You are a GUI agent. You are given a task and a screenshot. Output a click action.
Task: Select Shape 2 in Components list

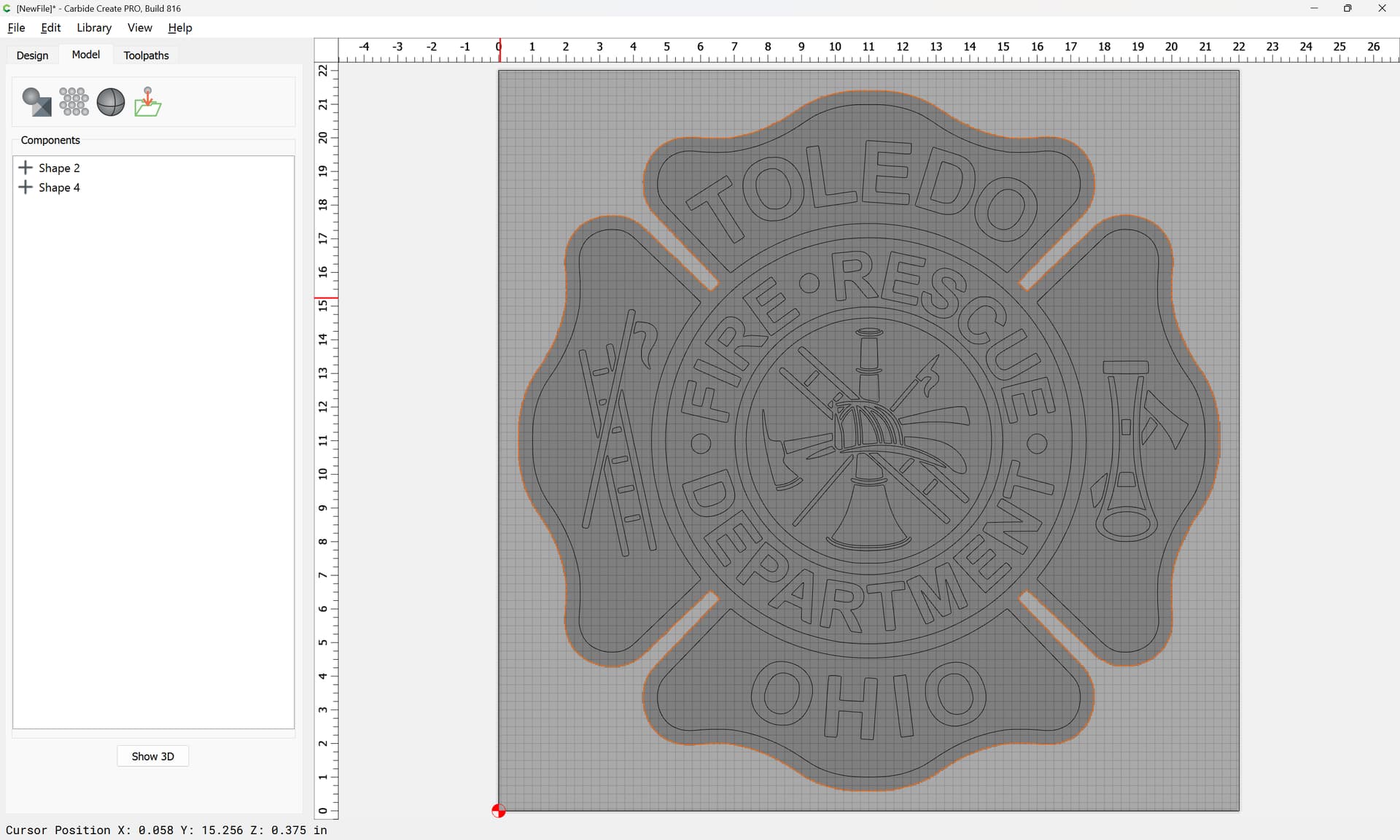[59, 168]
